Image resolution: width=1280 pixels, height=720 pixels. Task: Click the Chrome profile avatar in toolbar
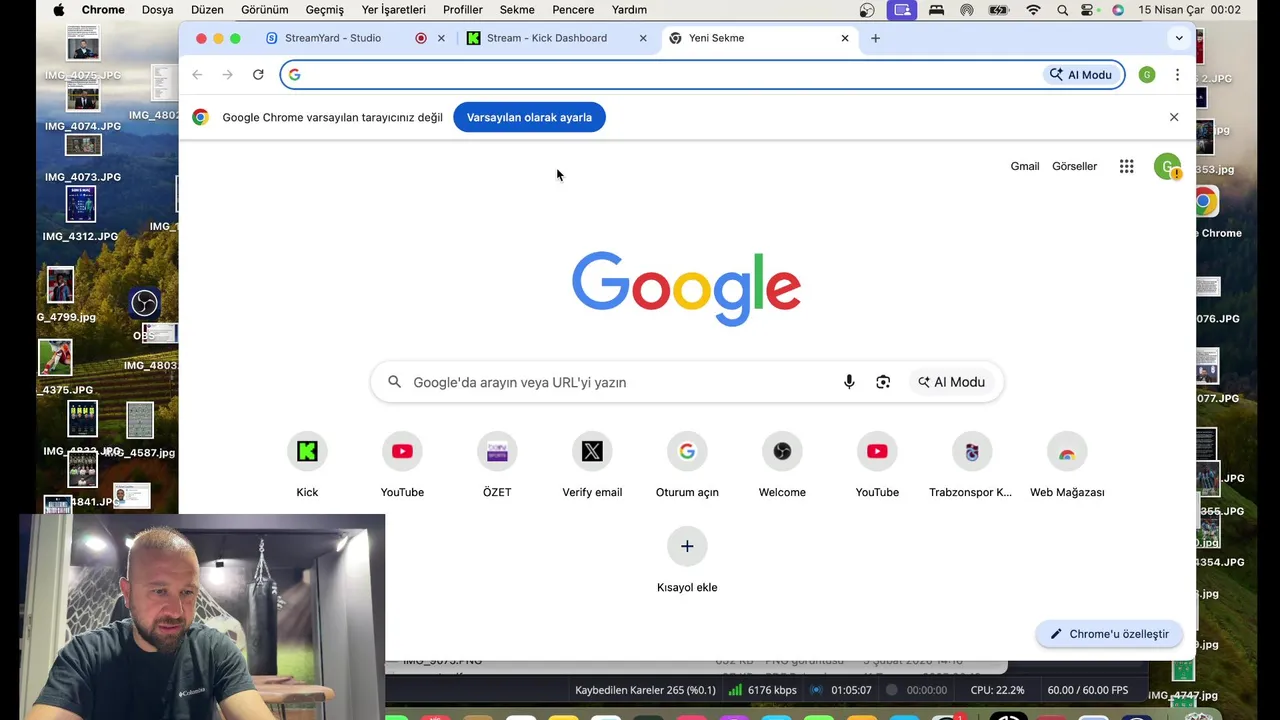coord(1147,75)
